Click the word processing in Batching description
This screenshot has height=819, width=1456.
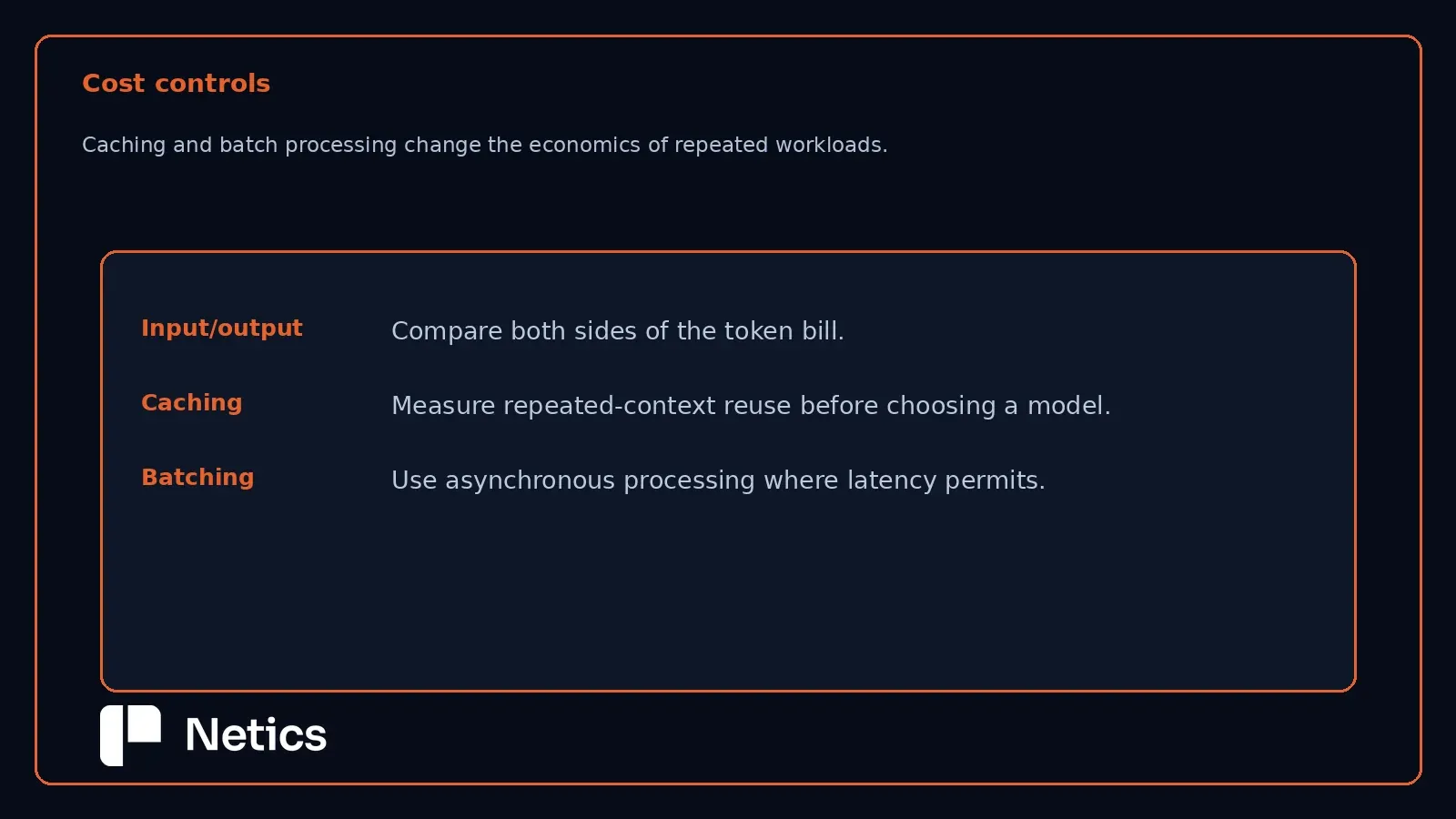tap(689, 480)
